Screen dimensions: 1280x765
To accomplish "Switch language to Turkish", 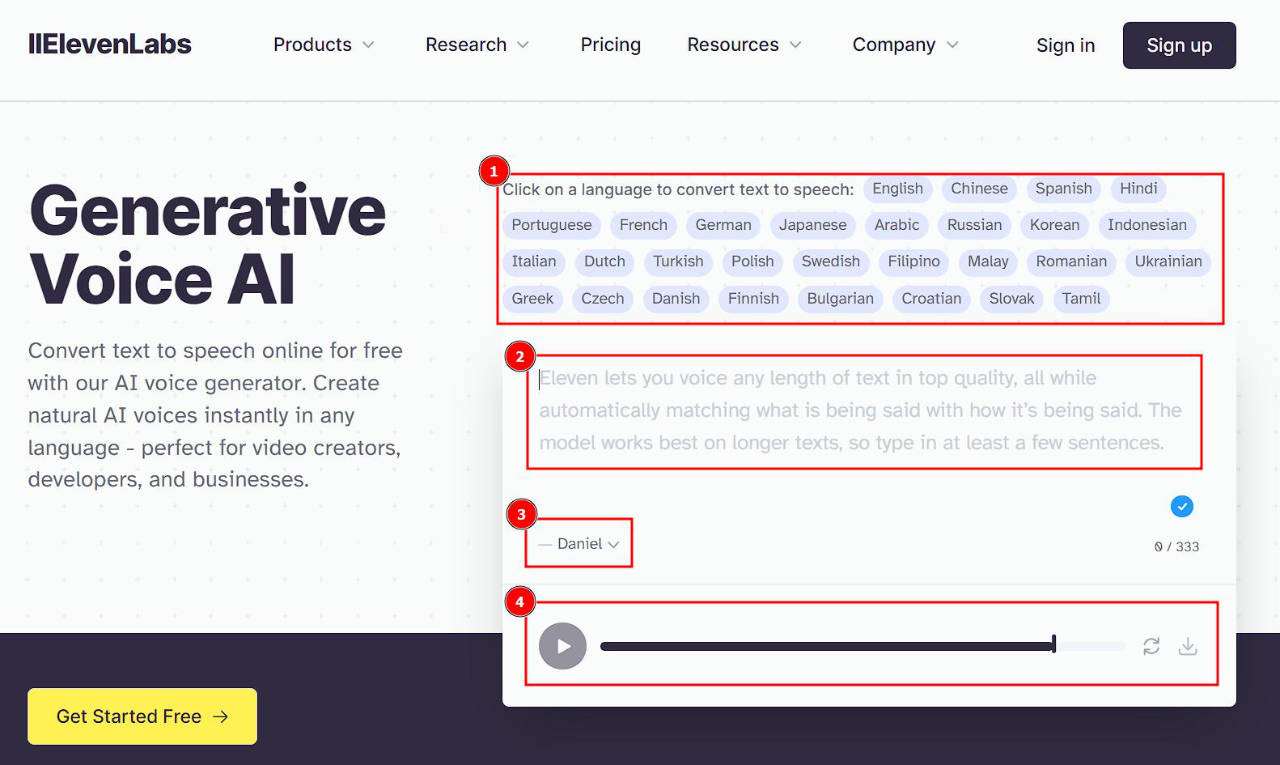I will click(679, 262).
